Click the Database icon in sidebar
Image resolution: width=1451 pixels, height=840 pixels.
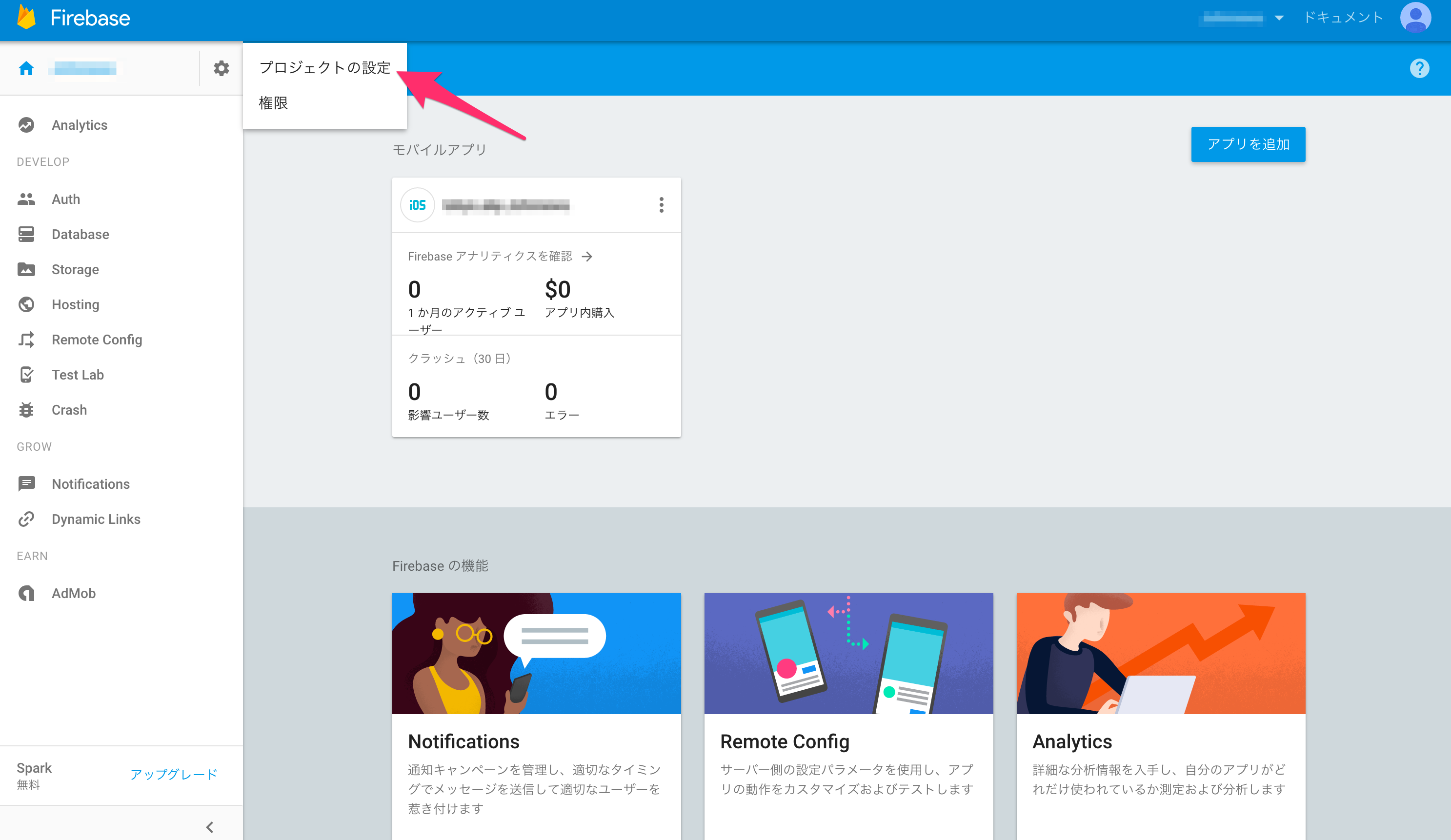[x=26, y=234]
